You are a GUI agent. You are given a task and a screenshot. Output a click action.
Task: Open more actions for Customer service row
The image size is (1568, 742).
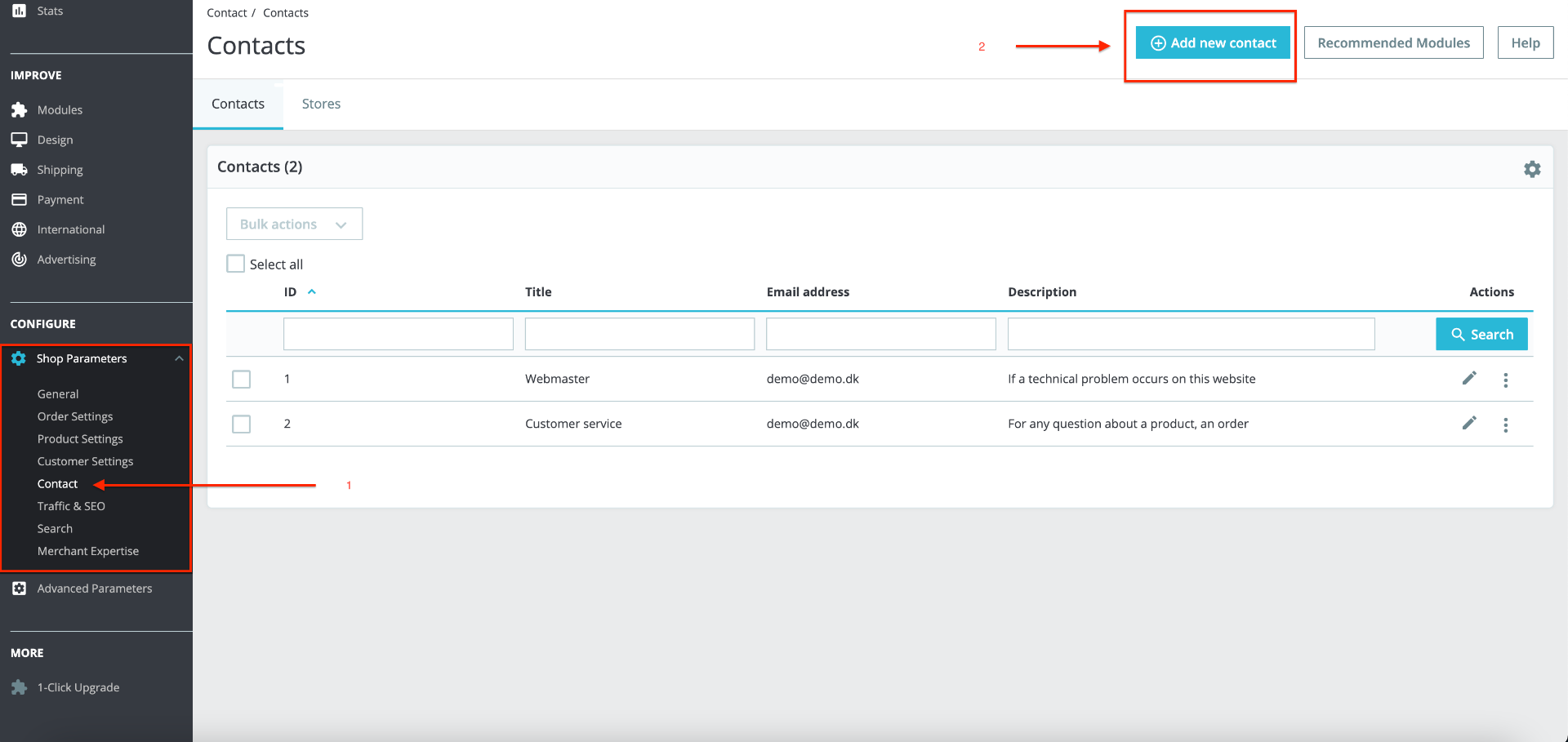(1506, 424)
